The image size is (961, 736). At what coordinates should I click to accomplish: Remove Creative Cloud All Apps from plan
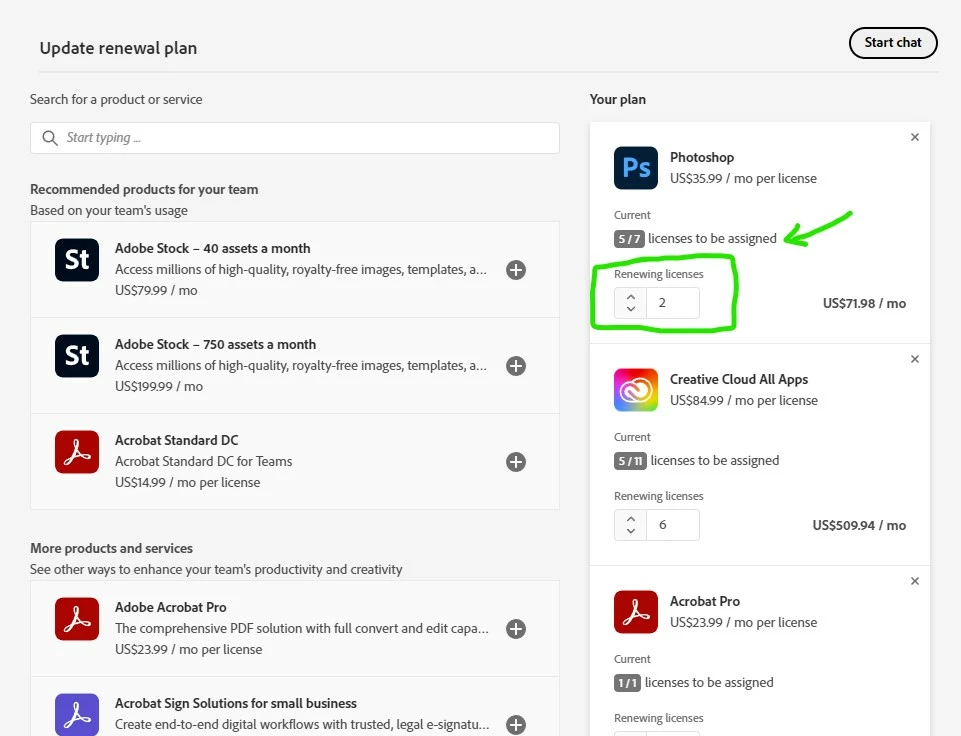coord(914,359)
